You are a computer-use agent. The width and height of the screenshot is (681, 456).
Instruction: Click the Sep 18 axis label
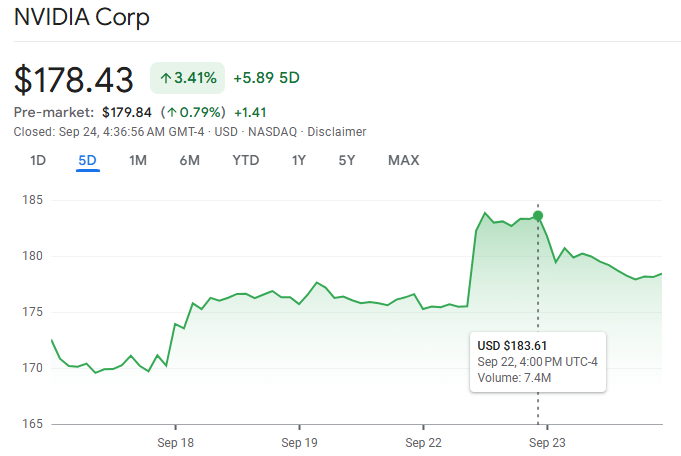[175, 443]
